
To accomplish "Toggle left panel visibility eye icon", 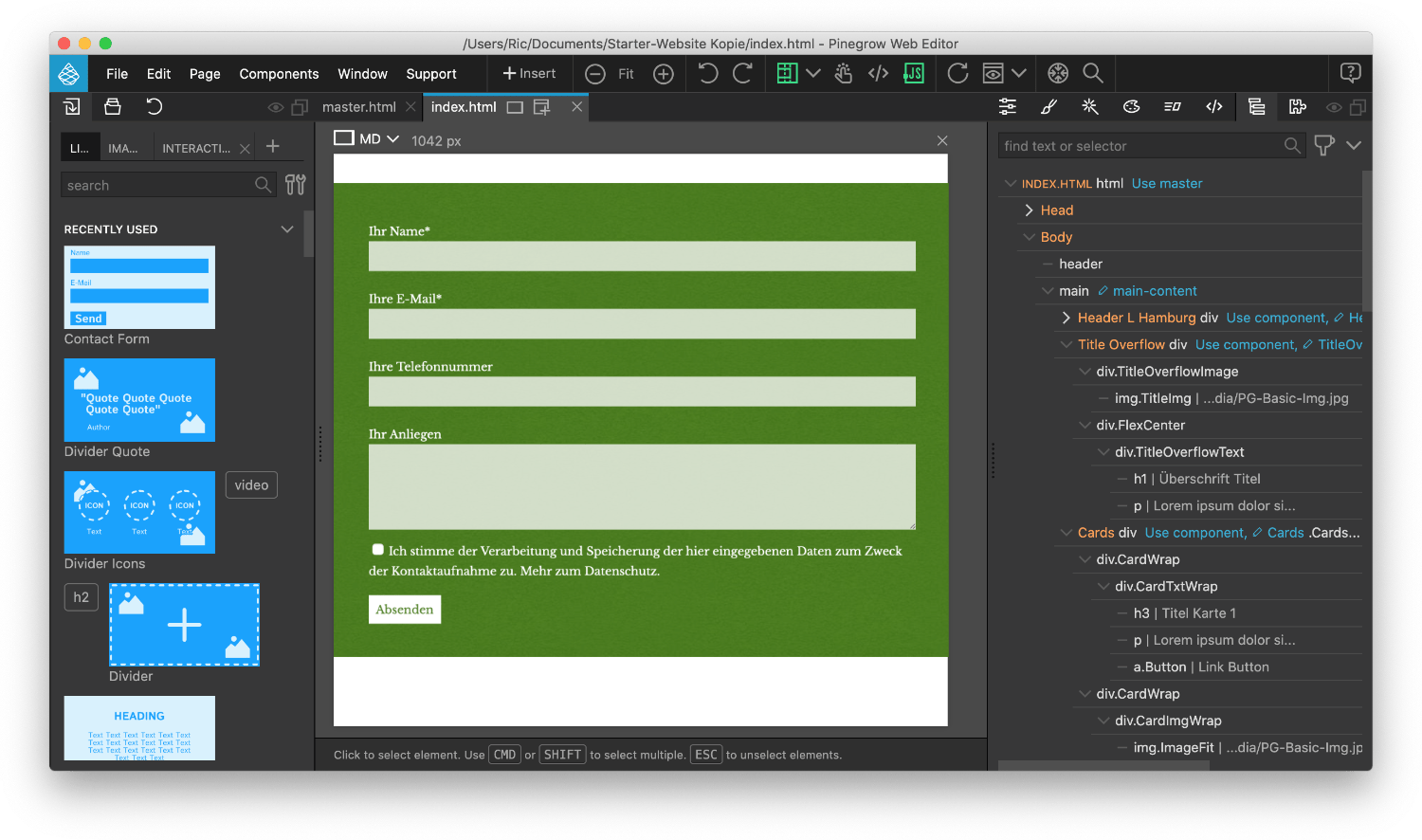I will (x=276, y=107).
